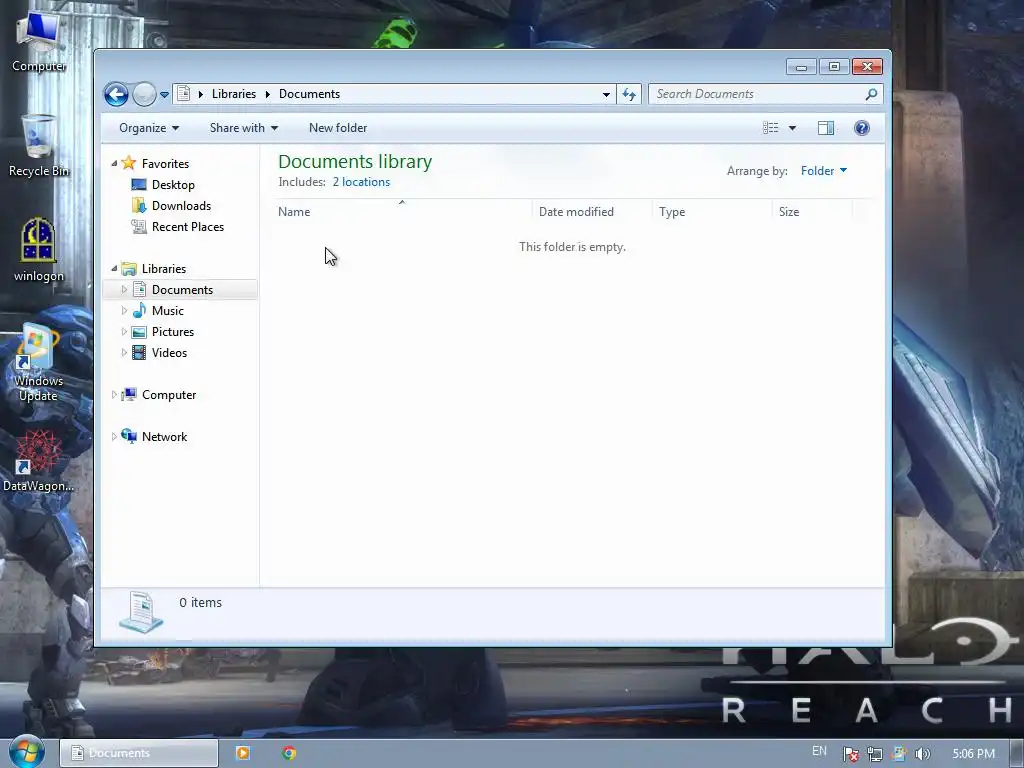Sort by the Name column header

tap(402, 212)
